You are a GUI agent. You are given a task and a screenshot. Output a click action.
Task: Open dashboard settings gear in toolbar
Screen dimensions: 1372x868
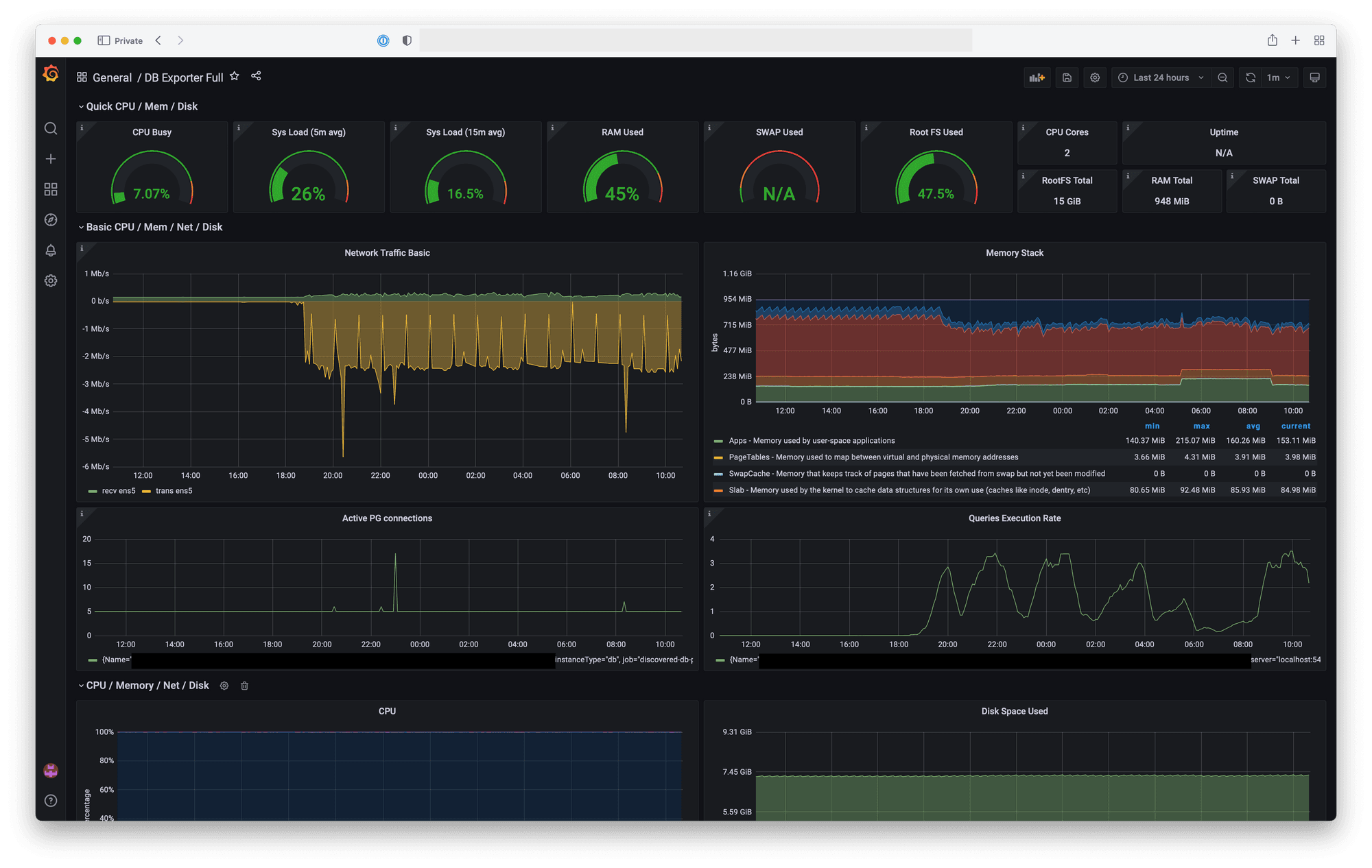coord(1095,77)
